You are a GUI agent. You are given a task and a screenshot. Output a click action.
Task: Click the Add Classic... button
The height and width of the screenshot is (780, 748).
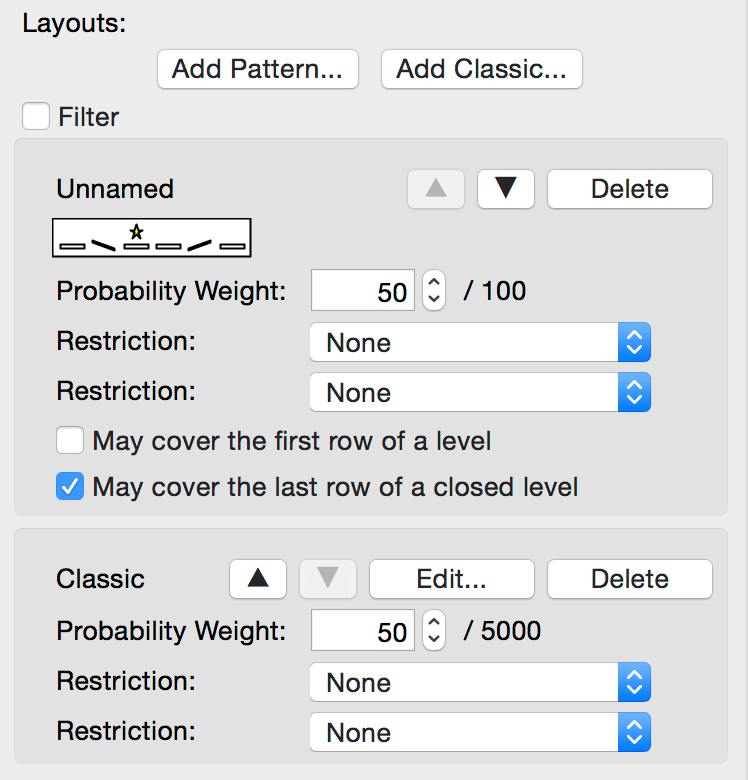(481, 69)
